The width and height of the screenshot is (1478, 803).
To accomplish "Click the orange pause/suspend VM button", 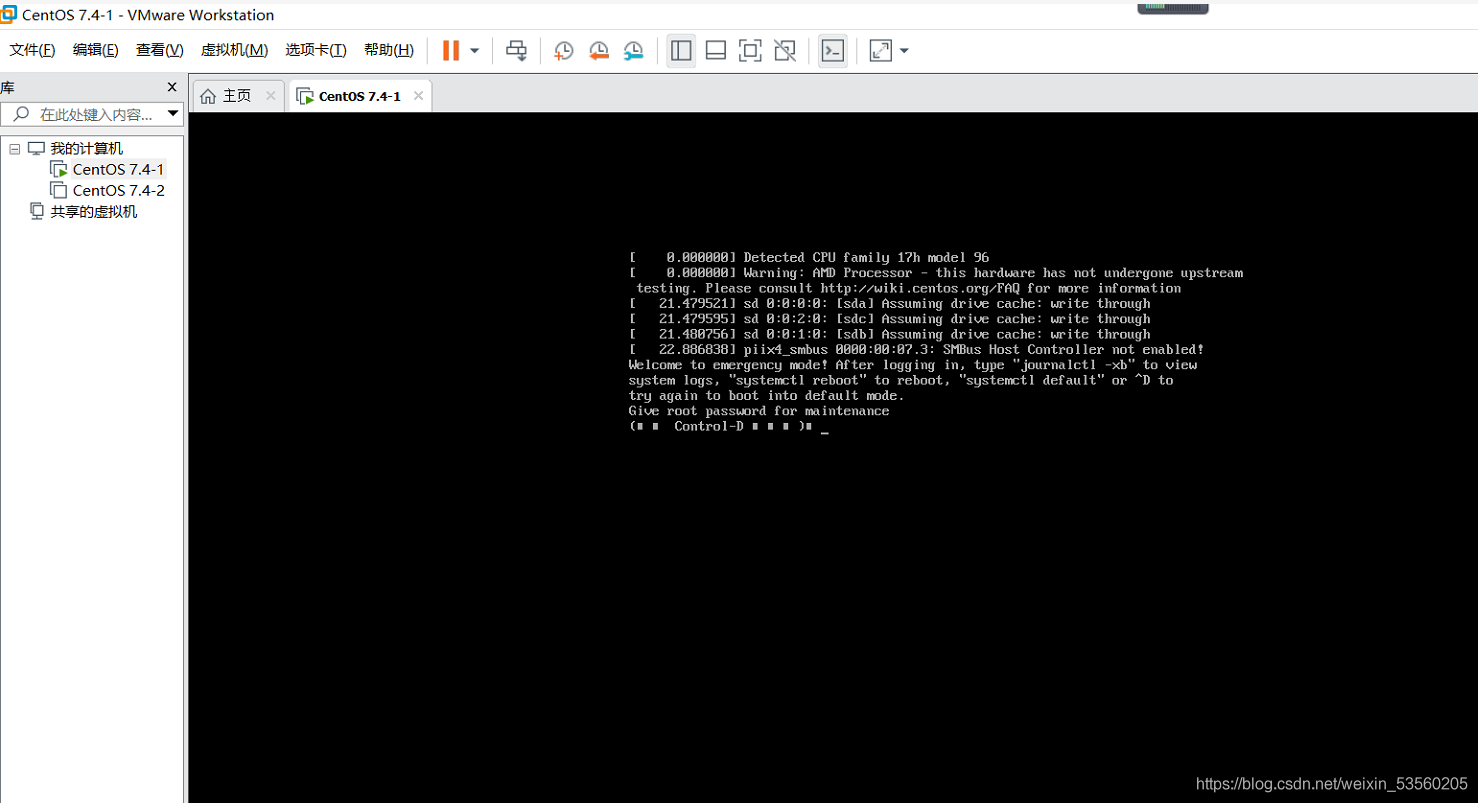I will coord(451,51).
